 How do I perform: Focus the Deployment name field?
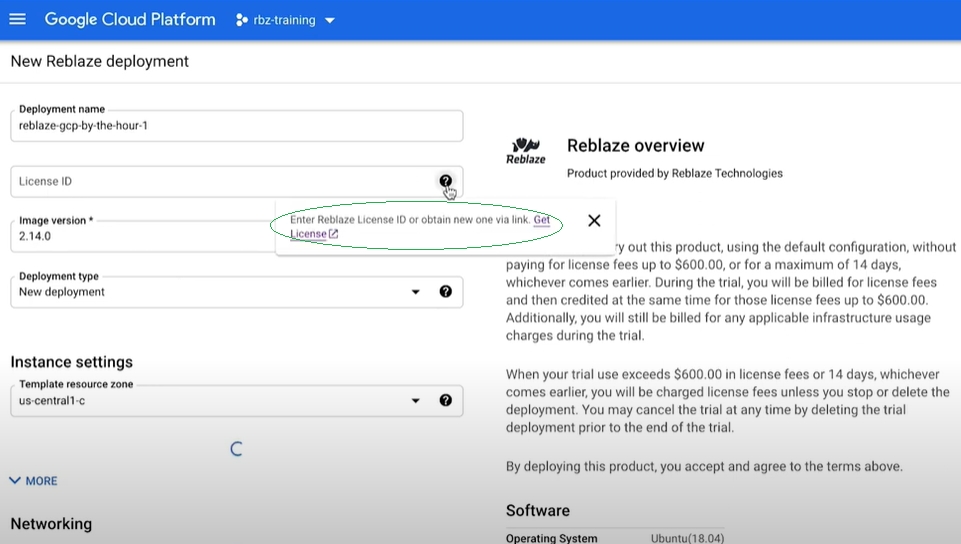(x=237, y=126)
